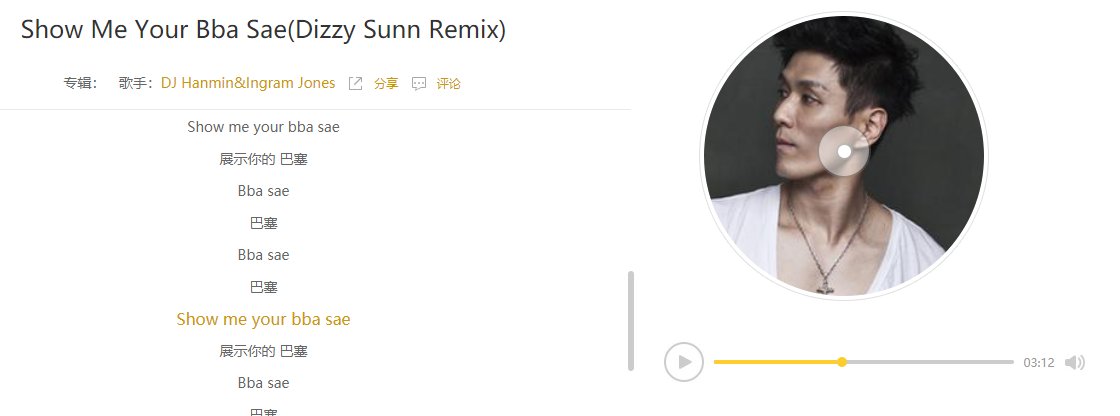Viewport: 1120px width, 416px height.
Task: Click the disc center icon on album art
Action: (844, 151)
